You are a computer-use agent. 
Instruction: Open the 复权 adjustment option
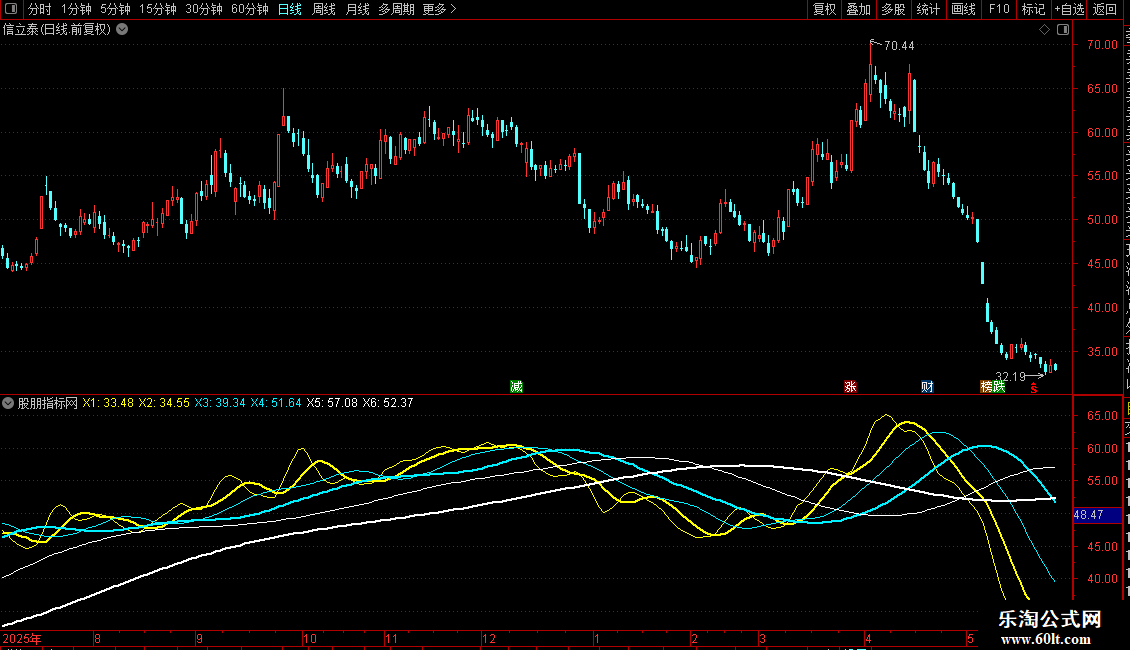(x=824, y=9)
